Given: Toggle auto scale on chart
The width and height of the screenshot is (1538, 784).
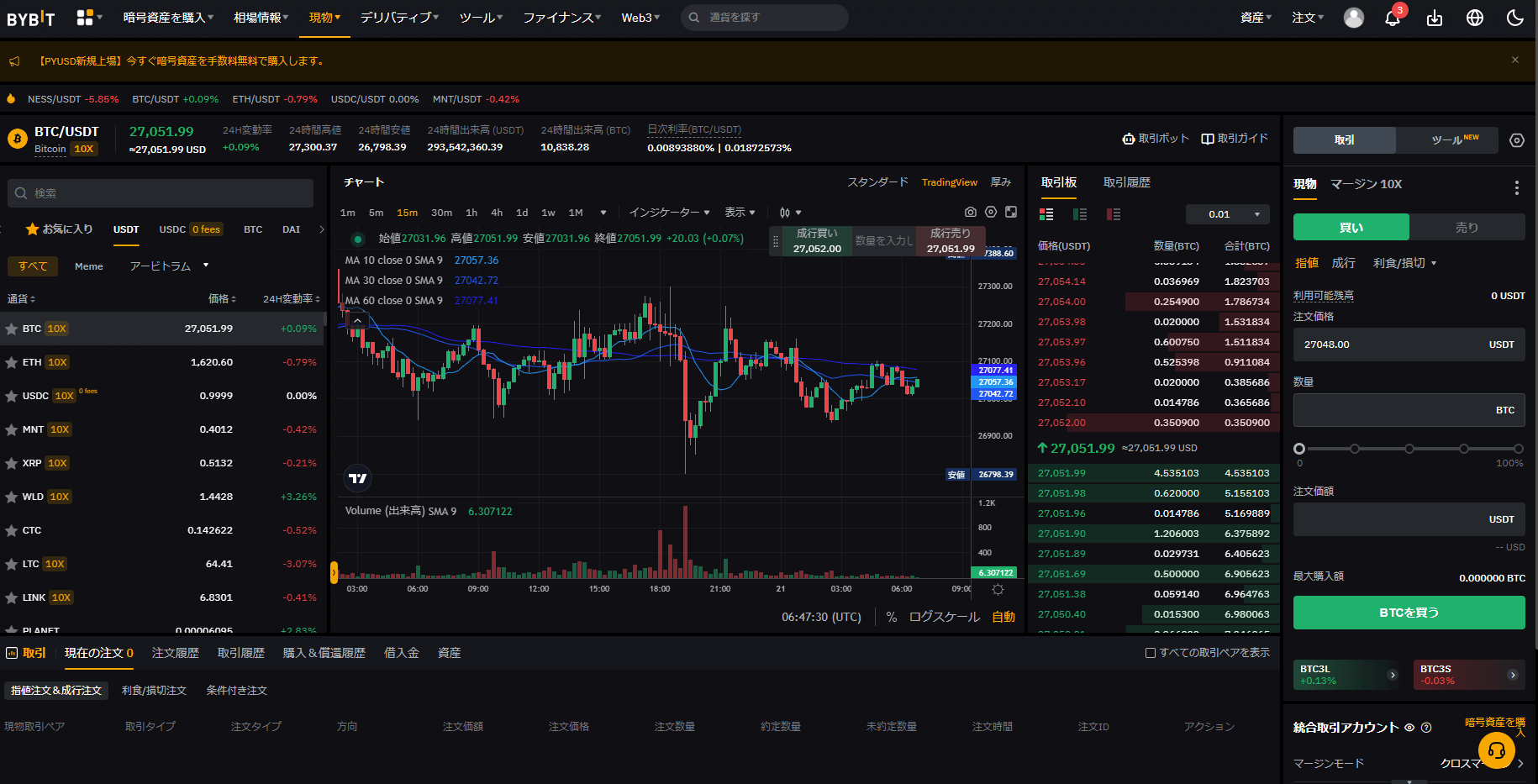Looking at the screenshot, I should pos(1003,617).
